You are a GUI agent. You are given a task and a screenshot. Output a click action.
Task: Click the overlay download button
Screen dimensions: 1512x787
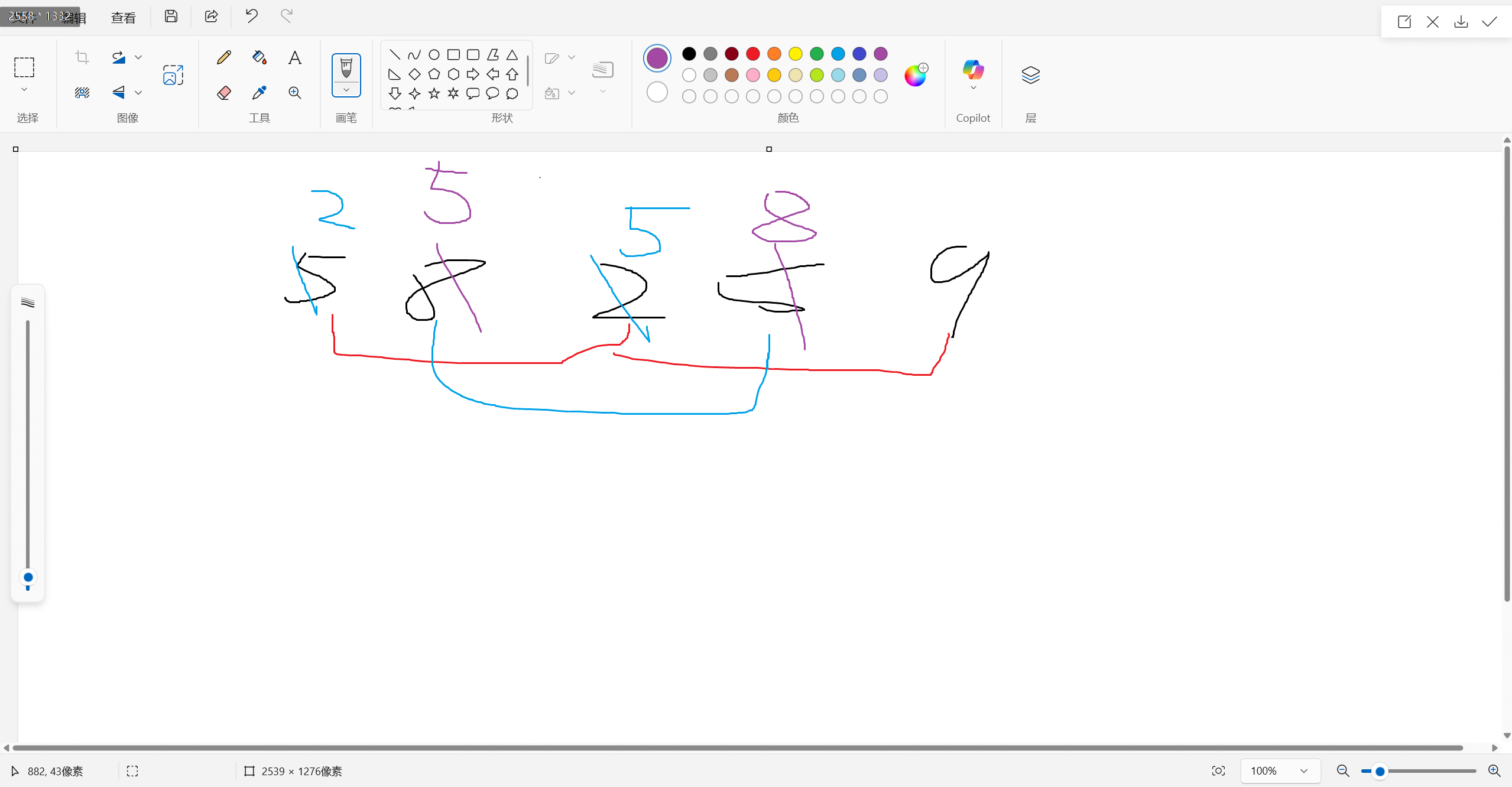[x=1461, y=22]
